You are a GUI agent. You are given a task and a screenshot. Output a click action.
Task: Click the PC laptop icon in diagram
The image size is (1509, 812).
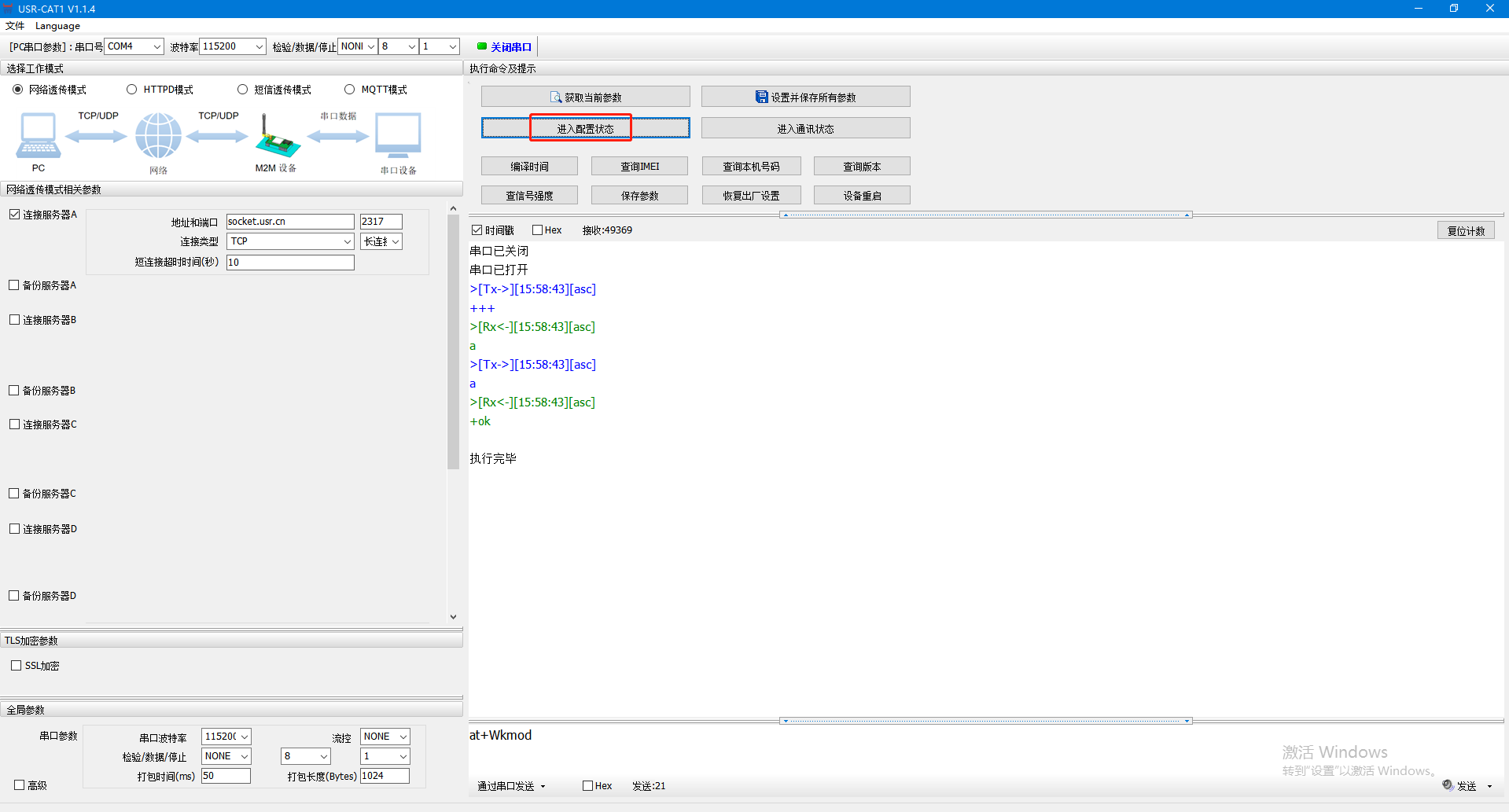click(38, 136)
